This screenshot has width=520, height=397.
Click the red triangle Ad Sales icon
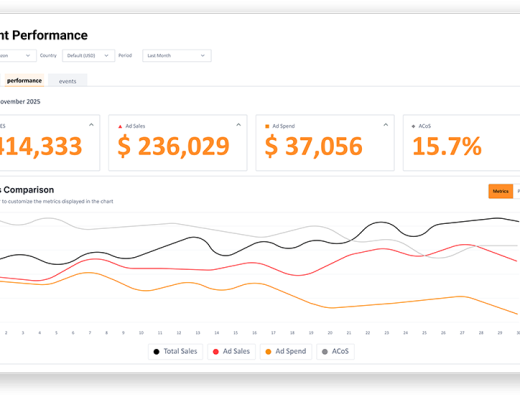tap(120, 126)
